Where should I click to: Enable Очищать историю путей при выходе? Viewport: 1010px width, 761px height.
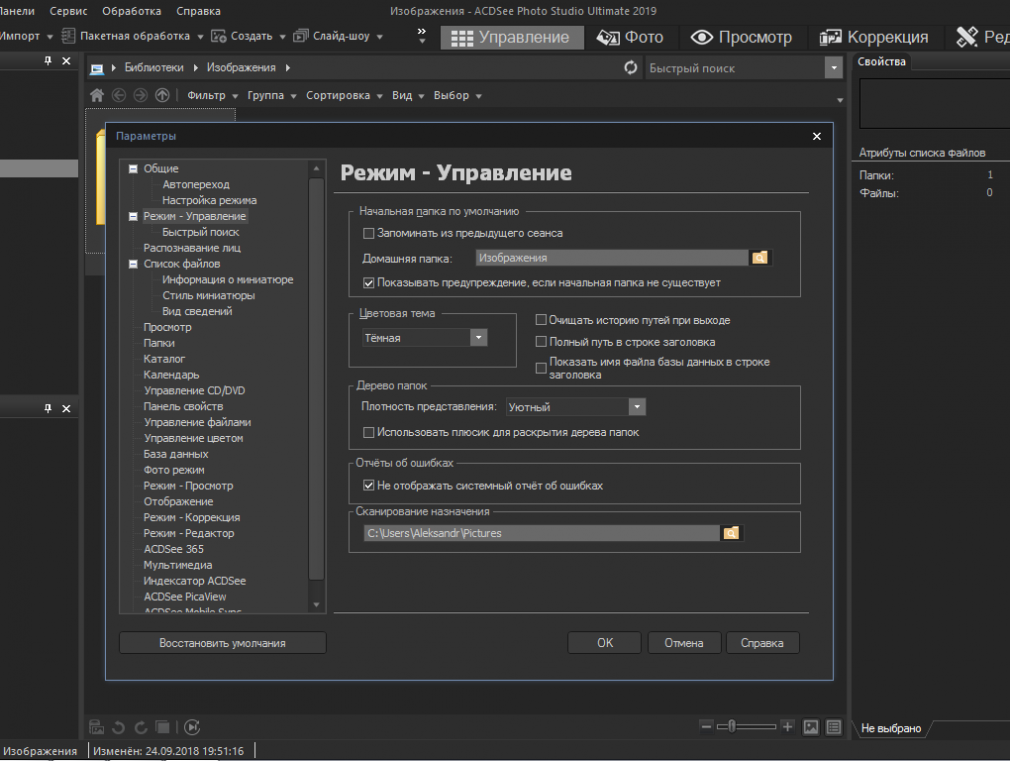541,320
